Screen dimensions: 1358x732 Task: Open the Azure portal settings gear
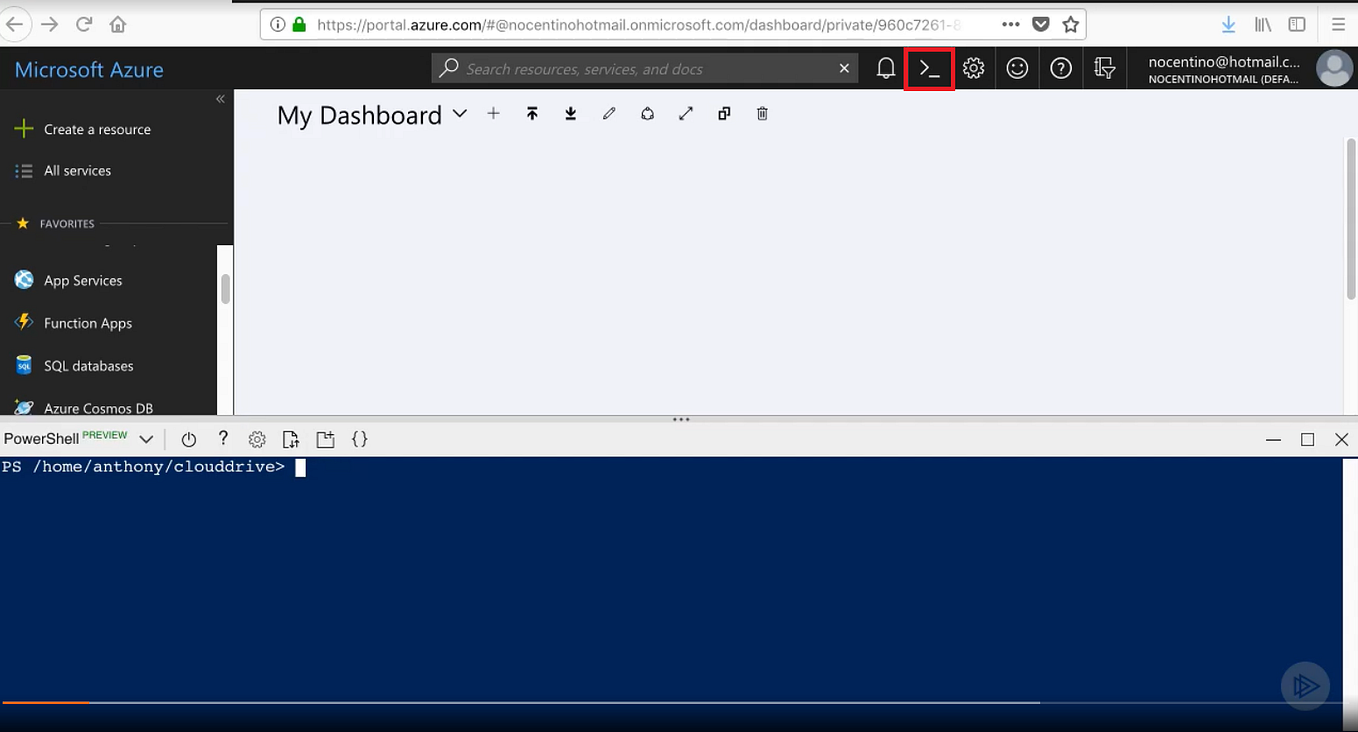[x=973, y=68]
